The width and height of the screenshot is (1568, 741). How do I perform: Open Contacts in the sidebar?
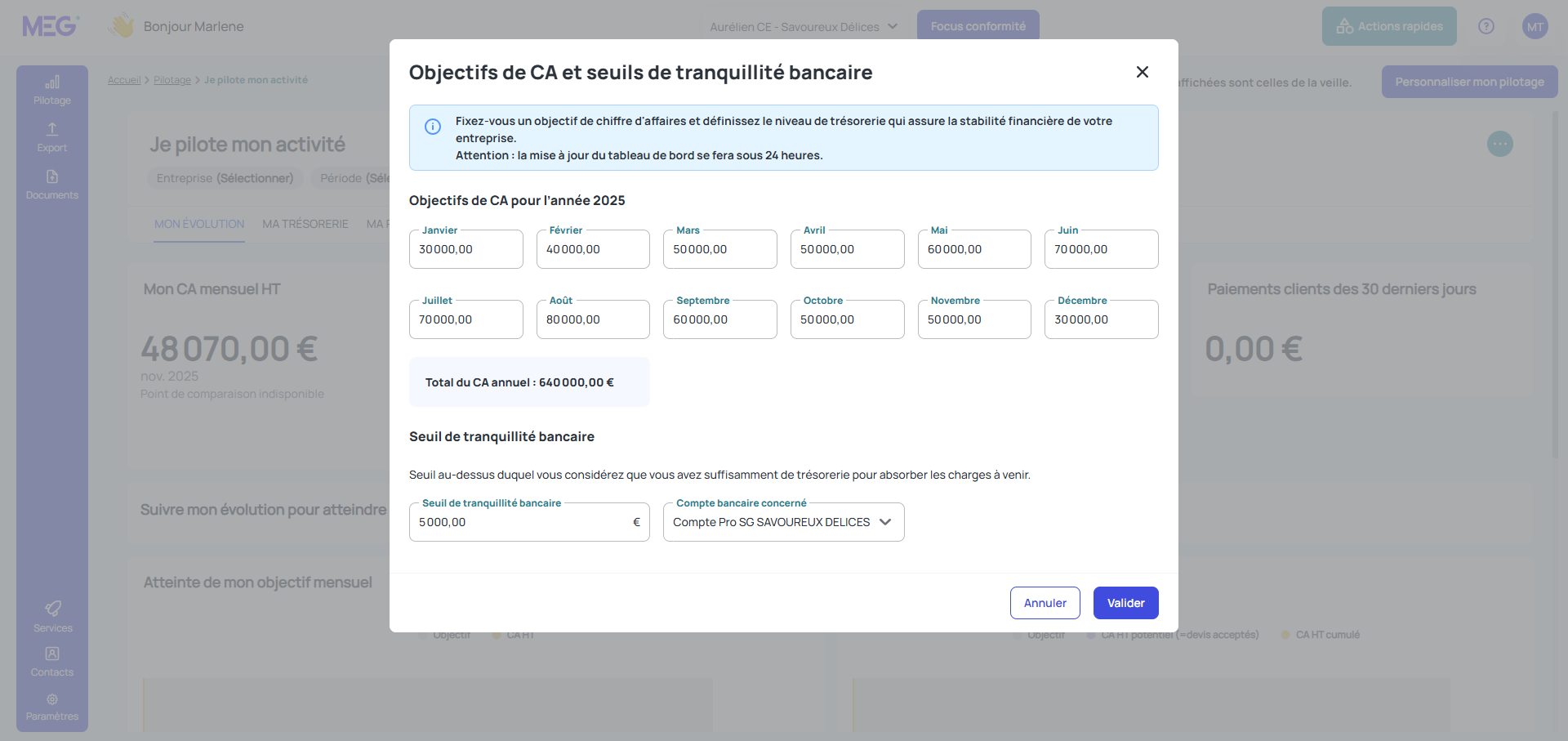point(52,662)
